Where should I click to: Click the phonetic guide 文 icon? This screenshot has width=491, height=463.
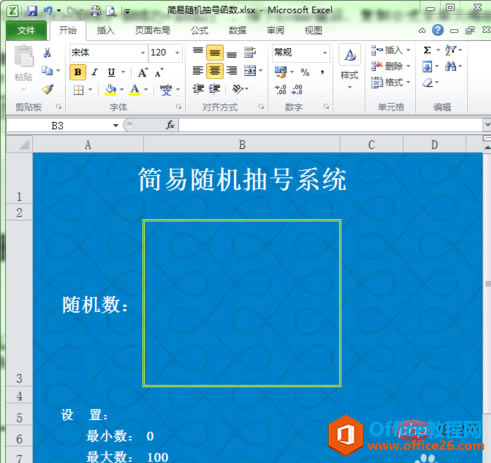pyautogui.click(x=166, y=90)
